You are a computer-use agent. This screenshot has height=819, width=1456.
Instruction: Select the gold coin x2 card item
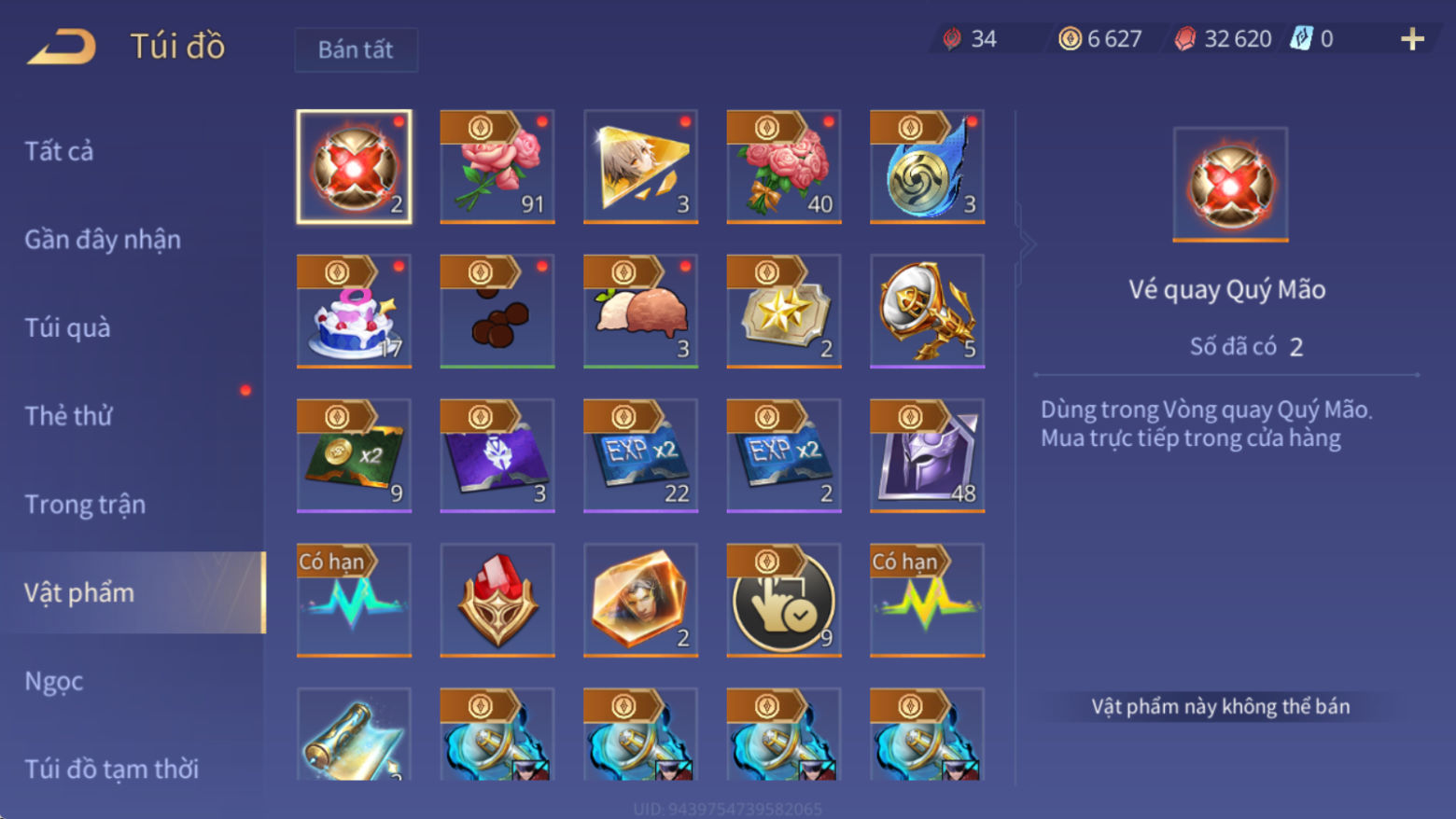pyautogui.click(x=354, y=456)
